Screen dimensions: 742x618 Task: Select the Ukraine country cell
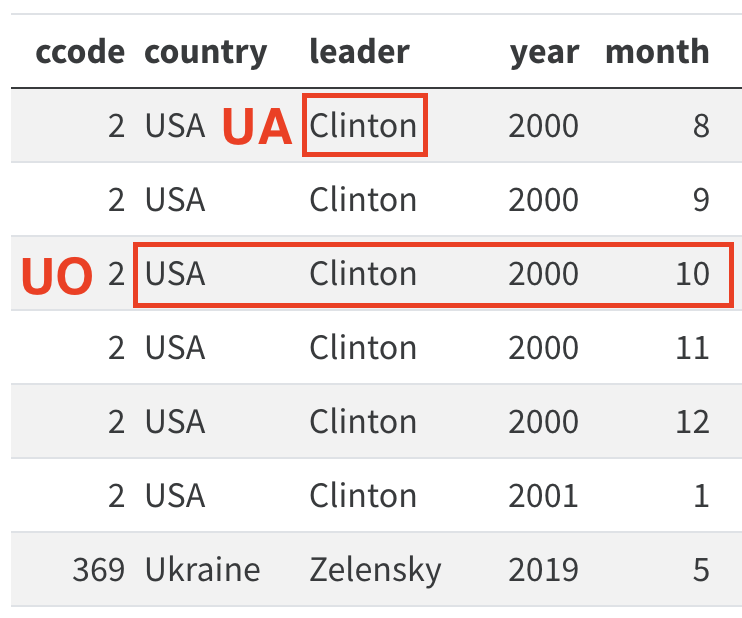[x=203, y=569]
